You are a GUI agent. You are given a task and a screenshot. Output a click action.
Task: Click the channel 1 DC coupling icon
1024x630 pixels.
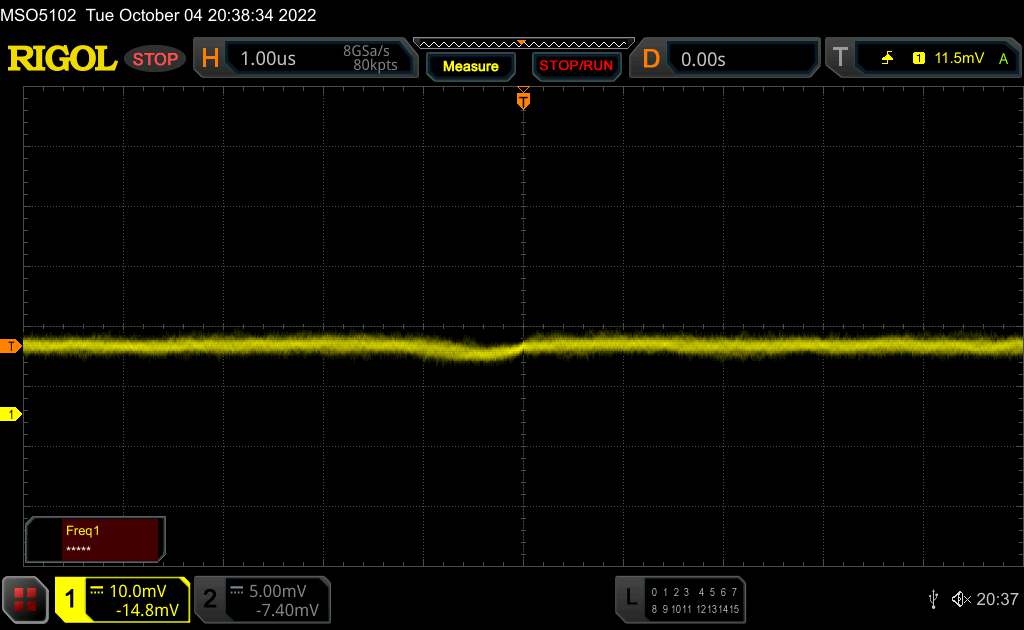[x=97, y=590]
